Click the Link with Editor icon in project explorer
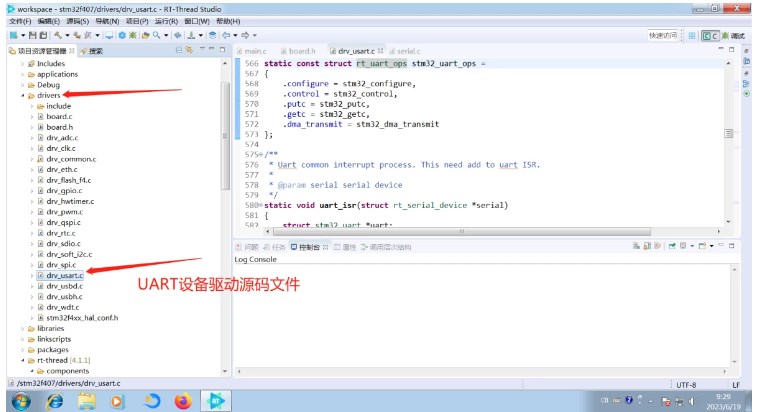This screenshot has height=412, width=758. point(189,49)
